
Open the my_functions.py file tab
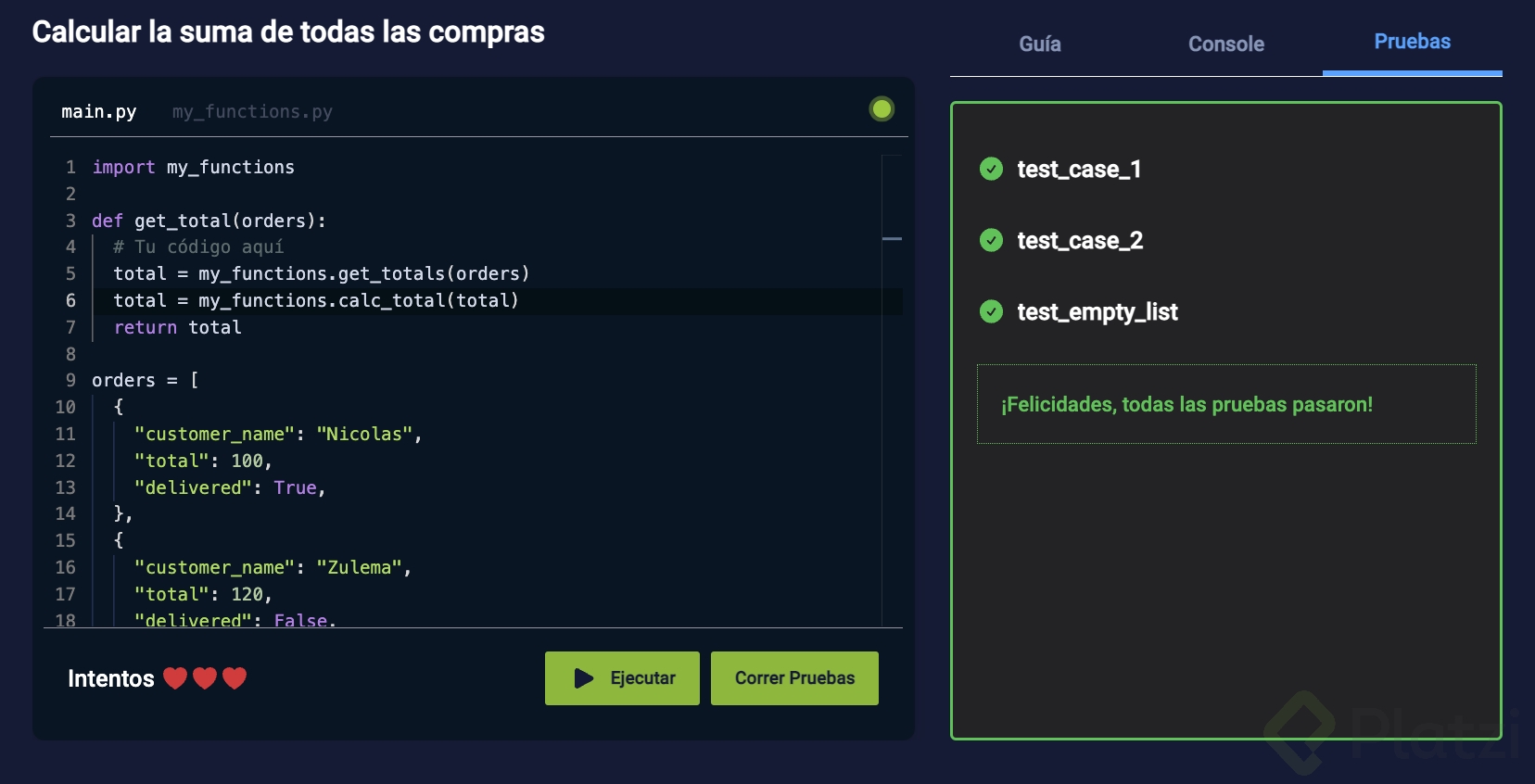(x=252, y=112)
